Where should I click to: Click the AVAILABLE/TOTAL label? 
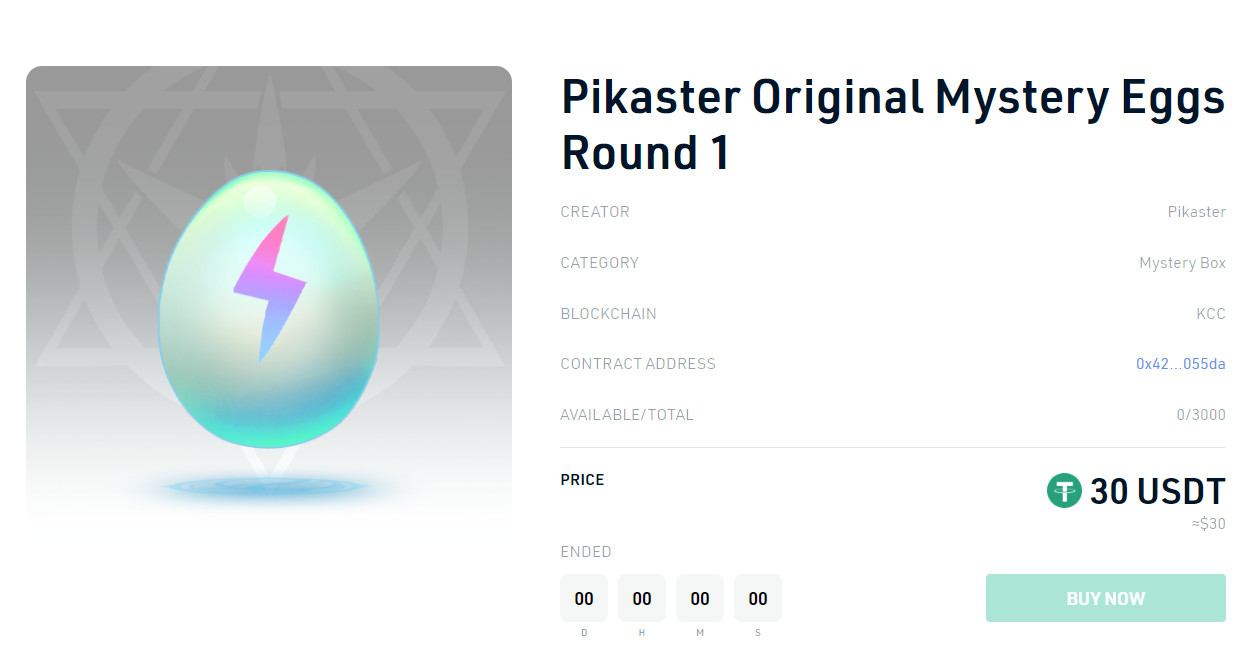[627, 415]
